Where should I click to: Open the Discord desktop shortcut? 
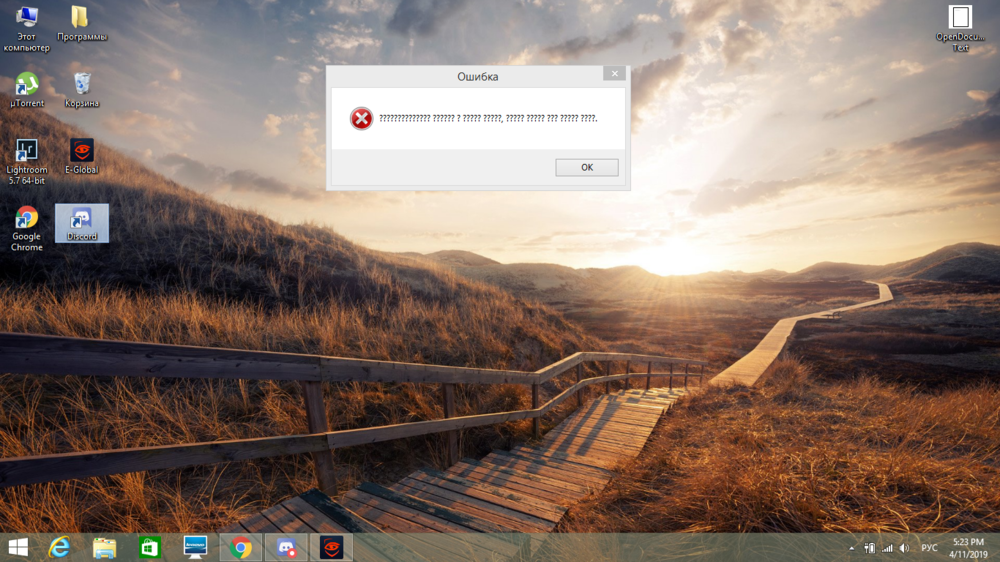(82, 222)
